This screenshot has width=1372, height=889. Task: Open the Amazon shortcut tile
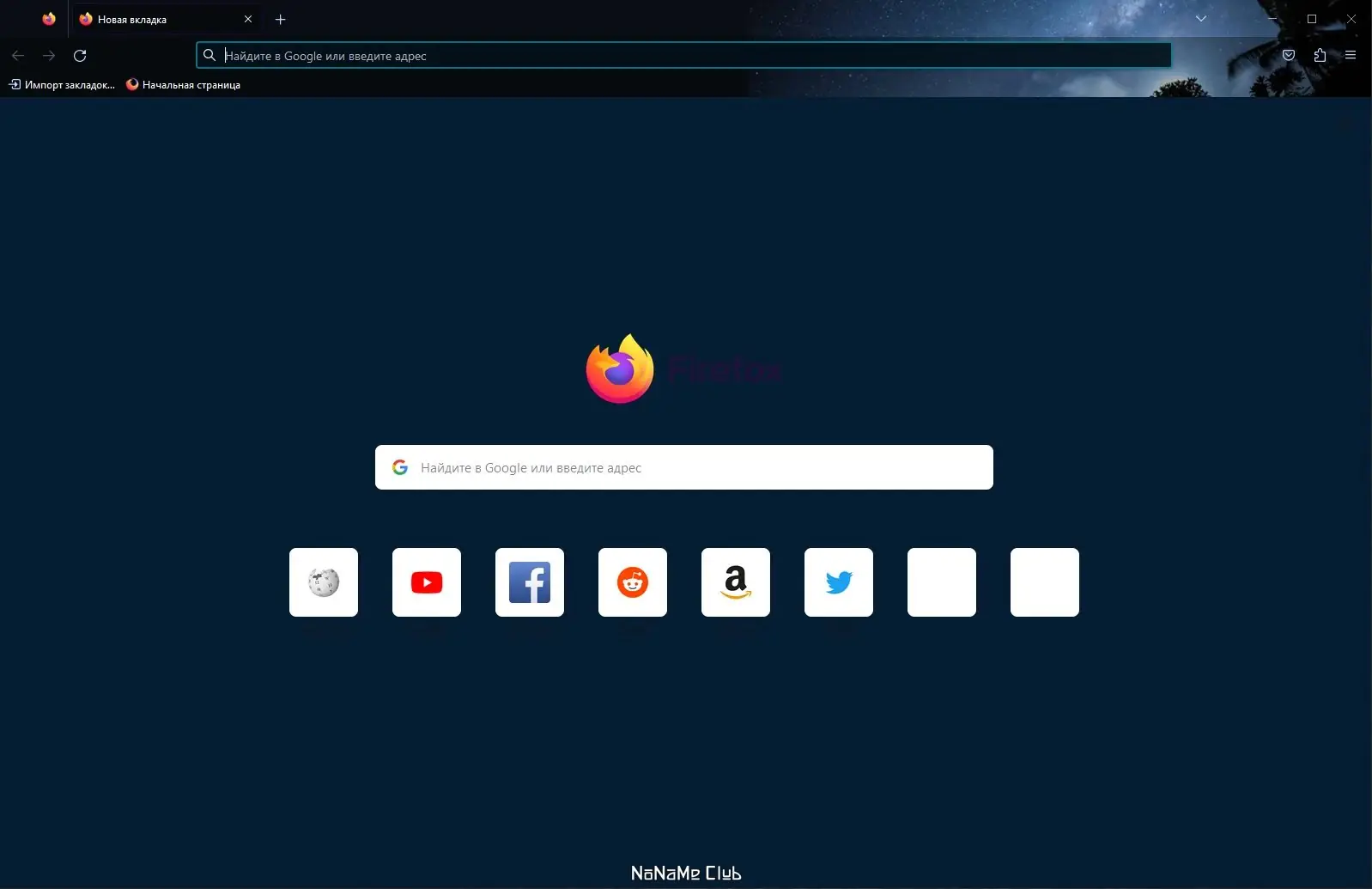(x=736, y=582)
